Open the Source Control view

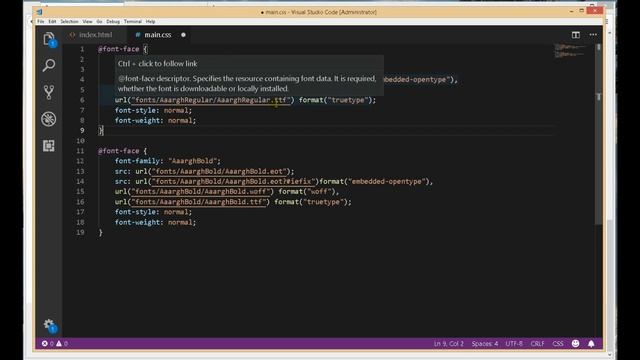(49, 92)
